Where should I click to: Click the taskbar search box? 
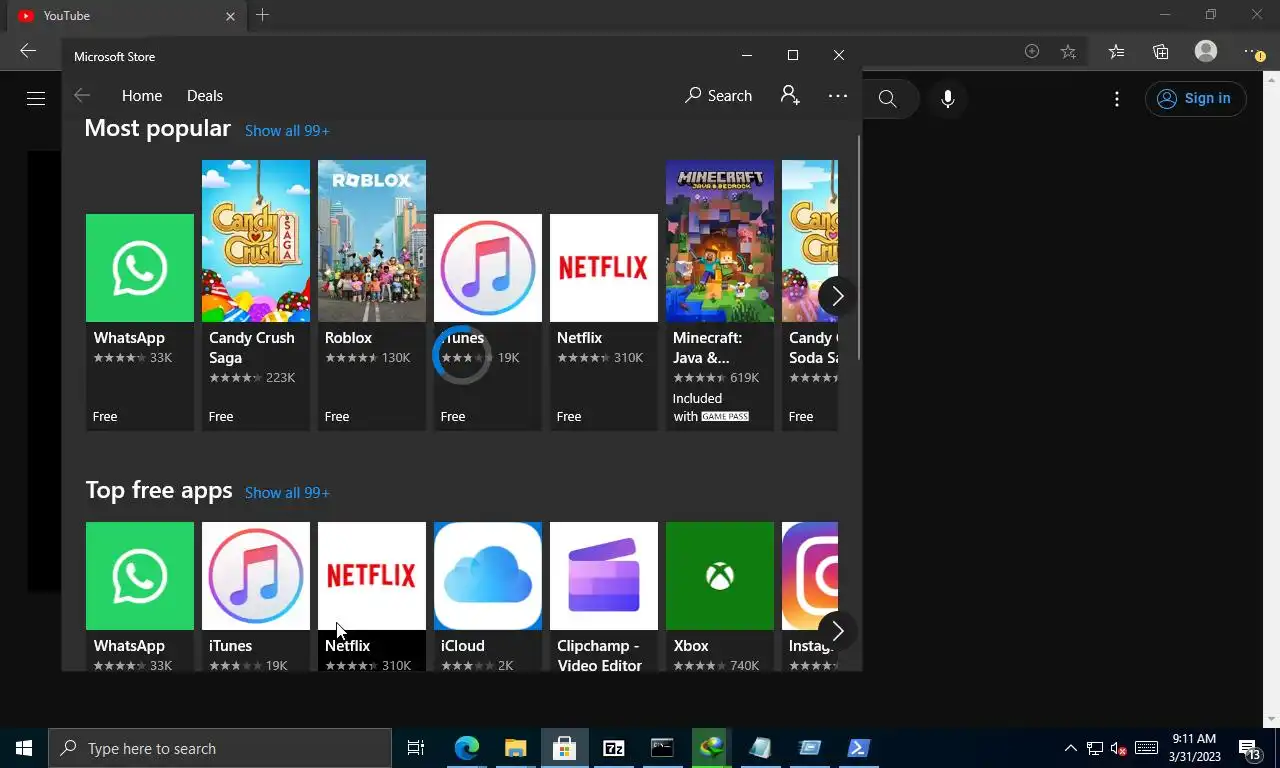tap(220, 748)
